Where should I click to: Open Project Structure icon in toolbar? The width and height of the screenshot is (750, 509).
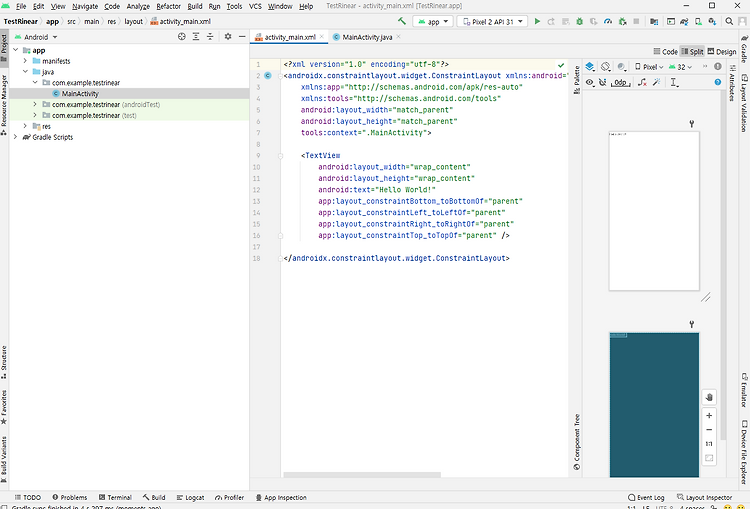(654, 22)
